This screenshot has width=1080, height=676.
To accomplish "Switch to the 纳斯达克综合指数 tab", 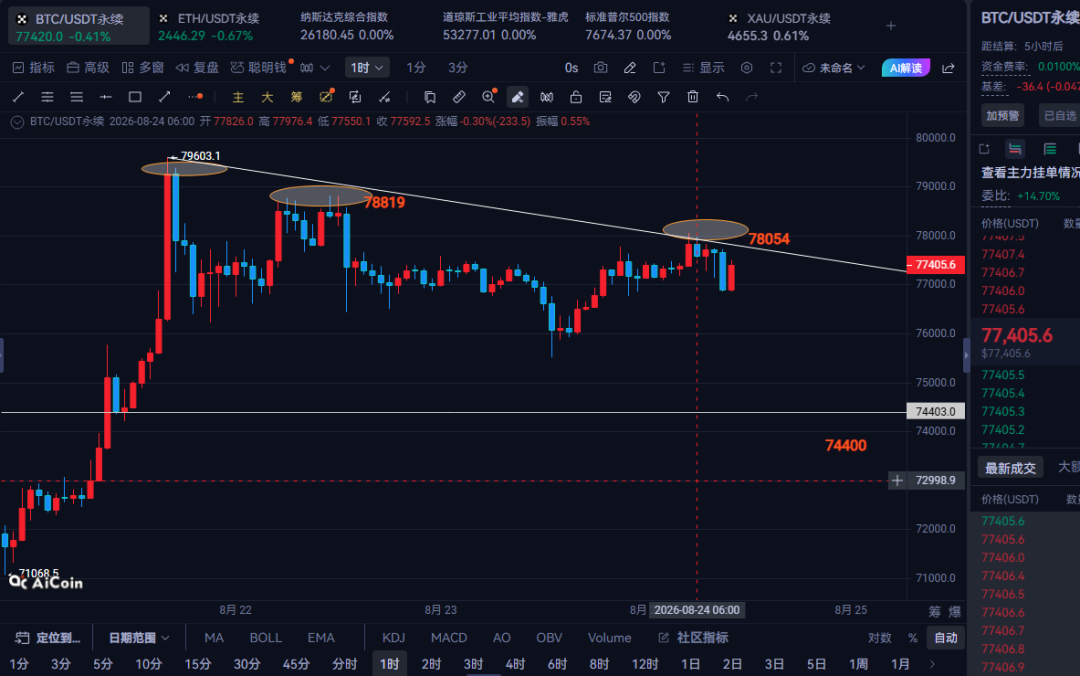I will pyautogui.click(x=346, y=26).
